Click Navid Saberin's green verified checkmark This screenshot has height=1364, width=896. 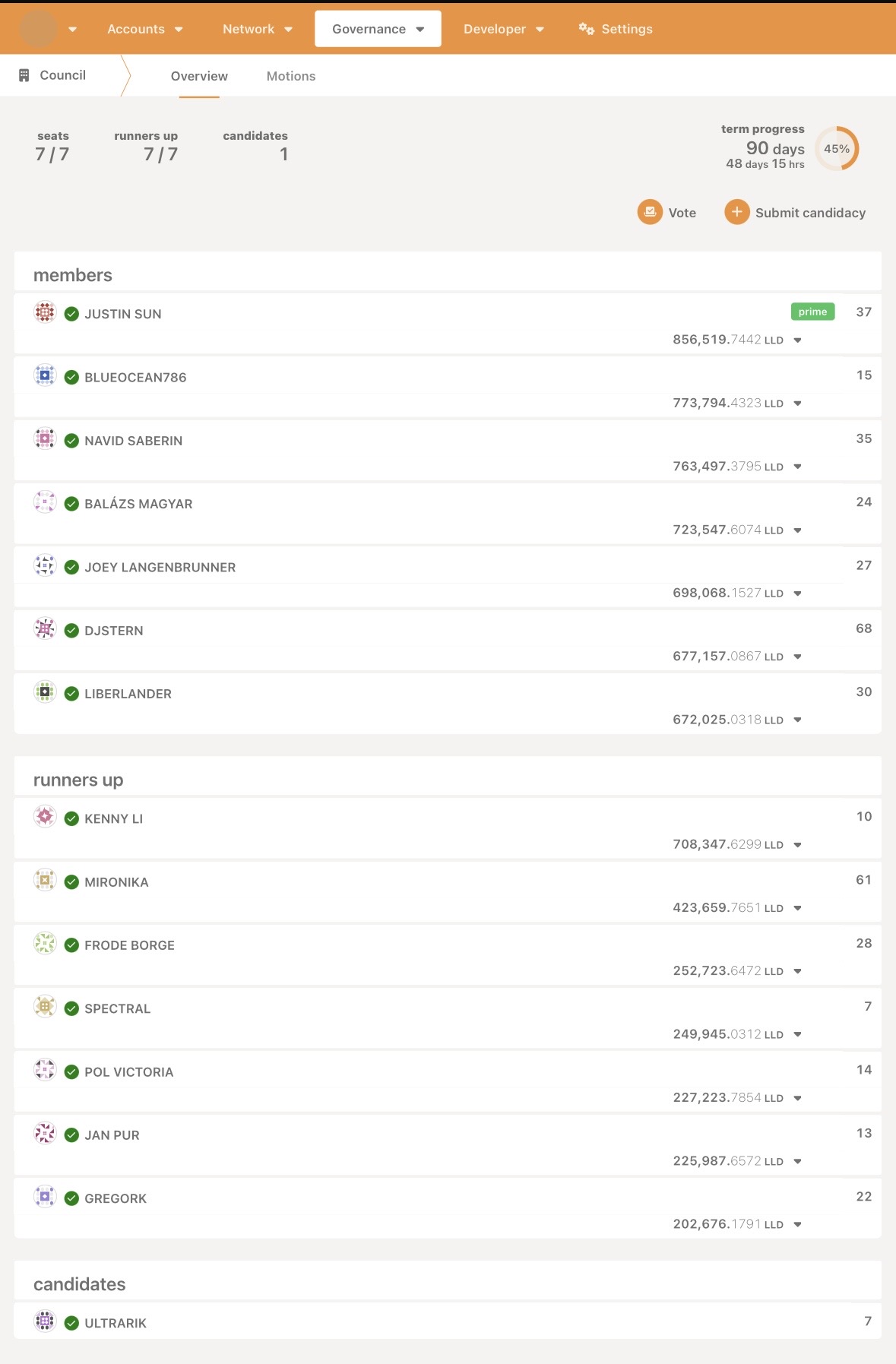pyautogui.click(x=72, y=441)
